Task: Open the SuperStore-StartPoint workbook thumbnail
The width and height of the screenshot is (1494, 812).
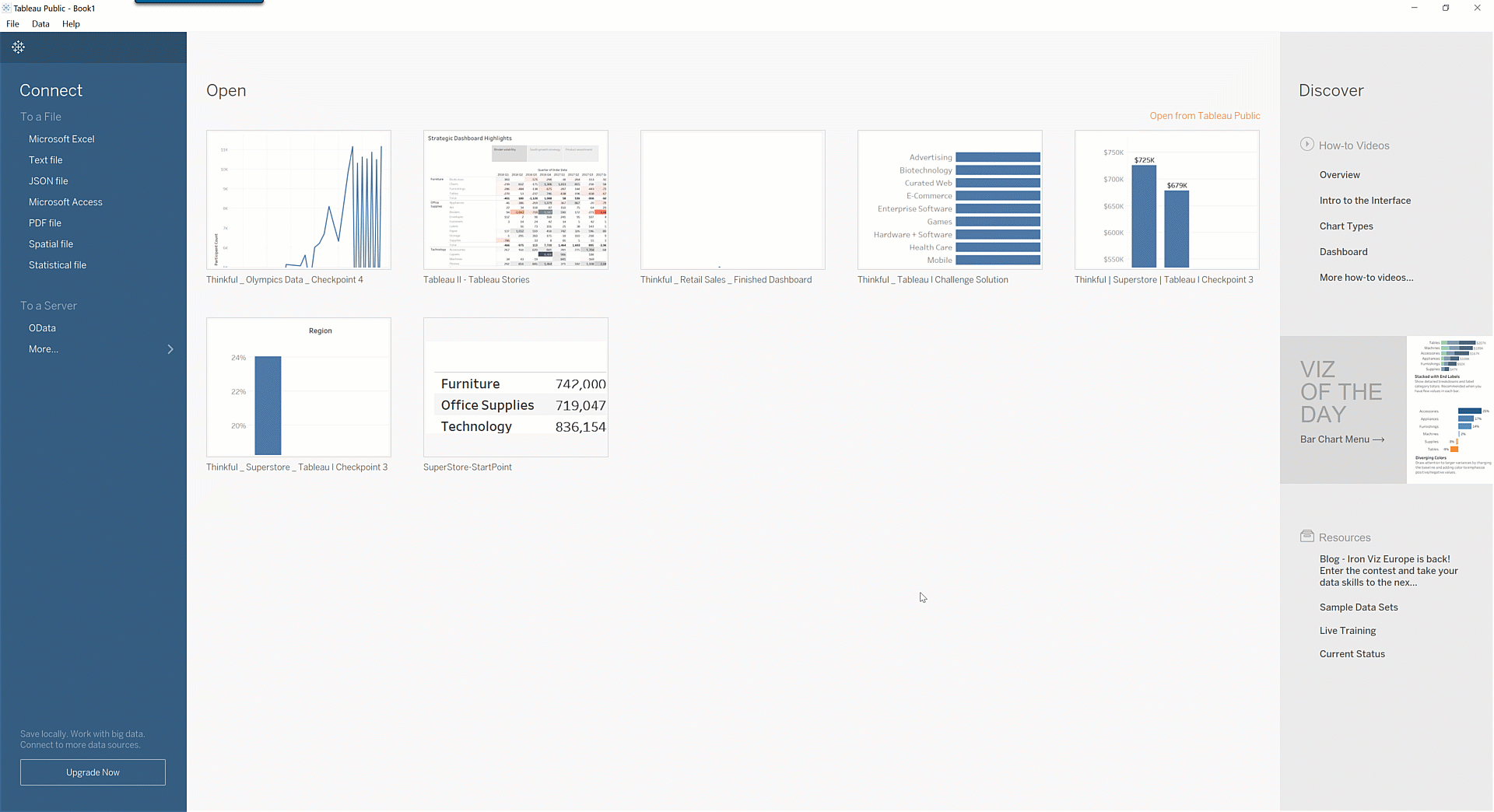Action: (x=515, y=387)
